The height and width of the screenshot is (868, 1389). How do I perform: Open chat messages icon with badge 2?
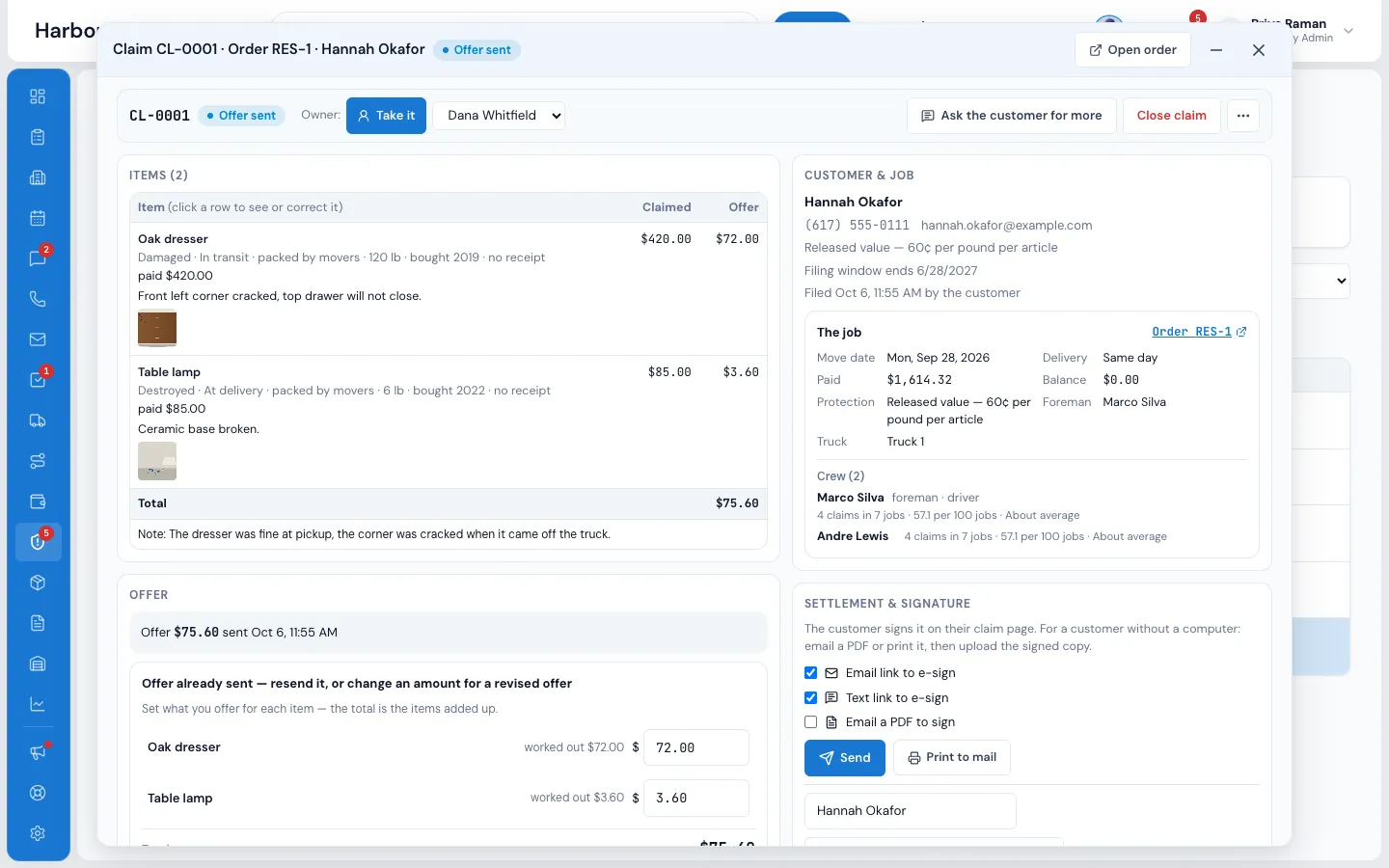38,258
